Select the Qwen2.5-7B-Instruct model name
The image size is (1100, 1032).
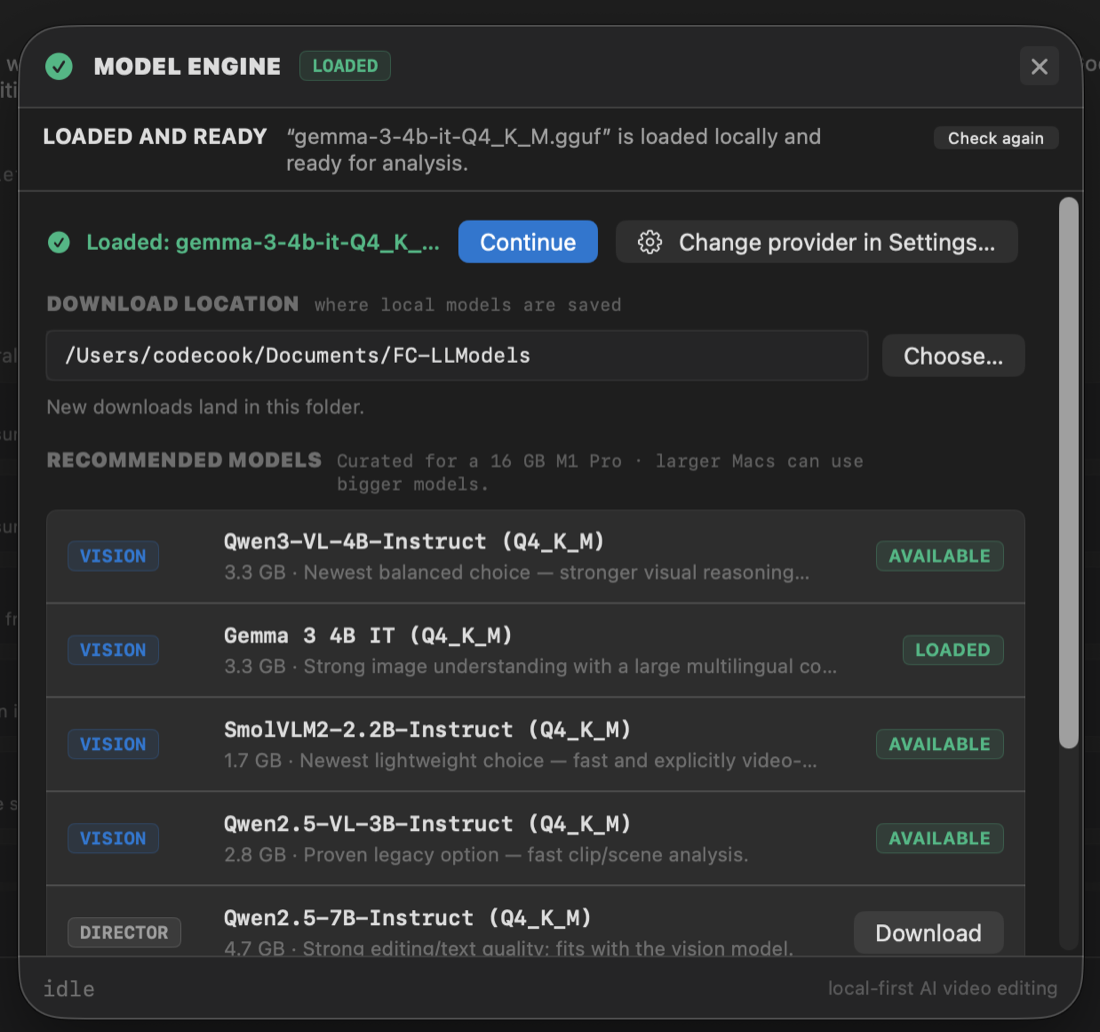point(408,918)
